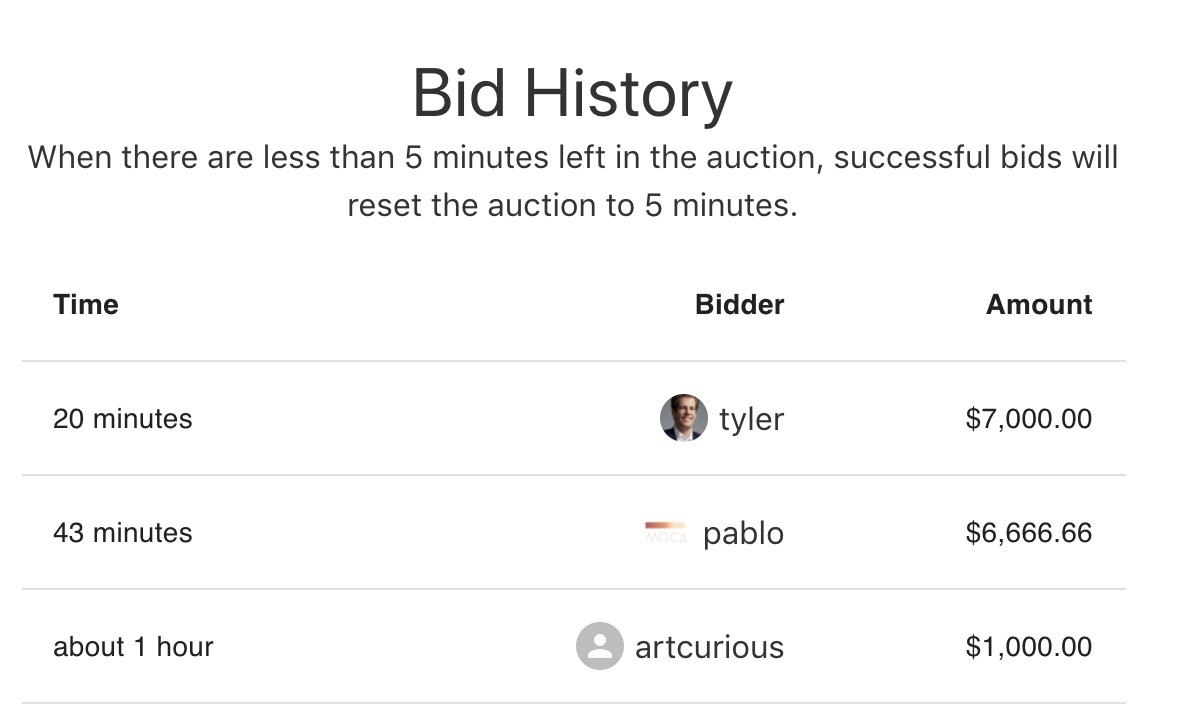This screenshot has height=724, width=1180.
Task: Click the "about 1 hour" bid time
Action: coord(133,646)
